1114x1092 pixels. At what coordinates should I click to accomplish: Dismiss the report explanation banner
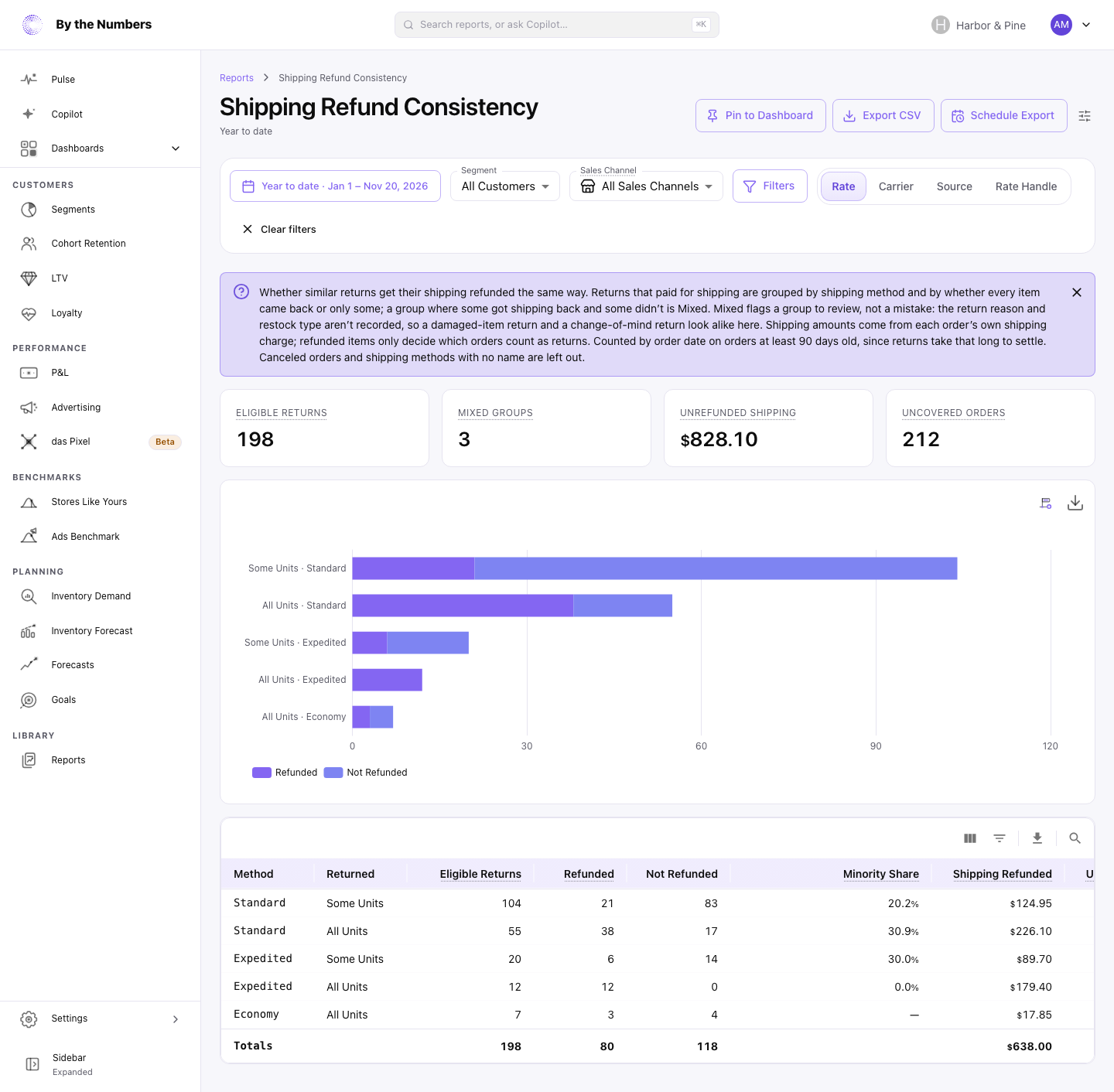(1077, 292)
